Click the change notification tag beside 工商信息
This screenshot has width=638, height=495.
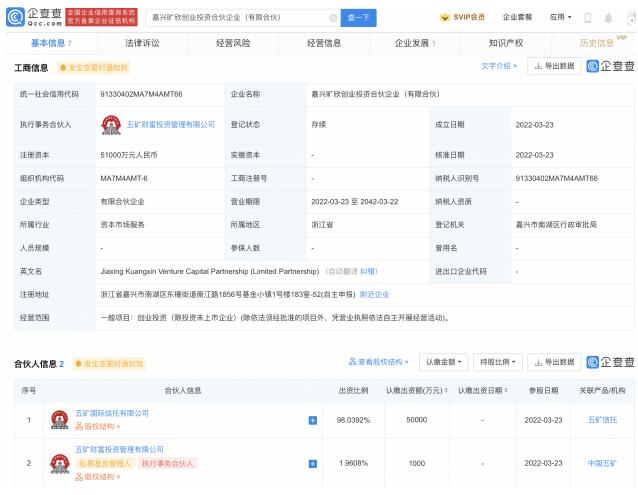[94, 68]
